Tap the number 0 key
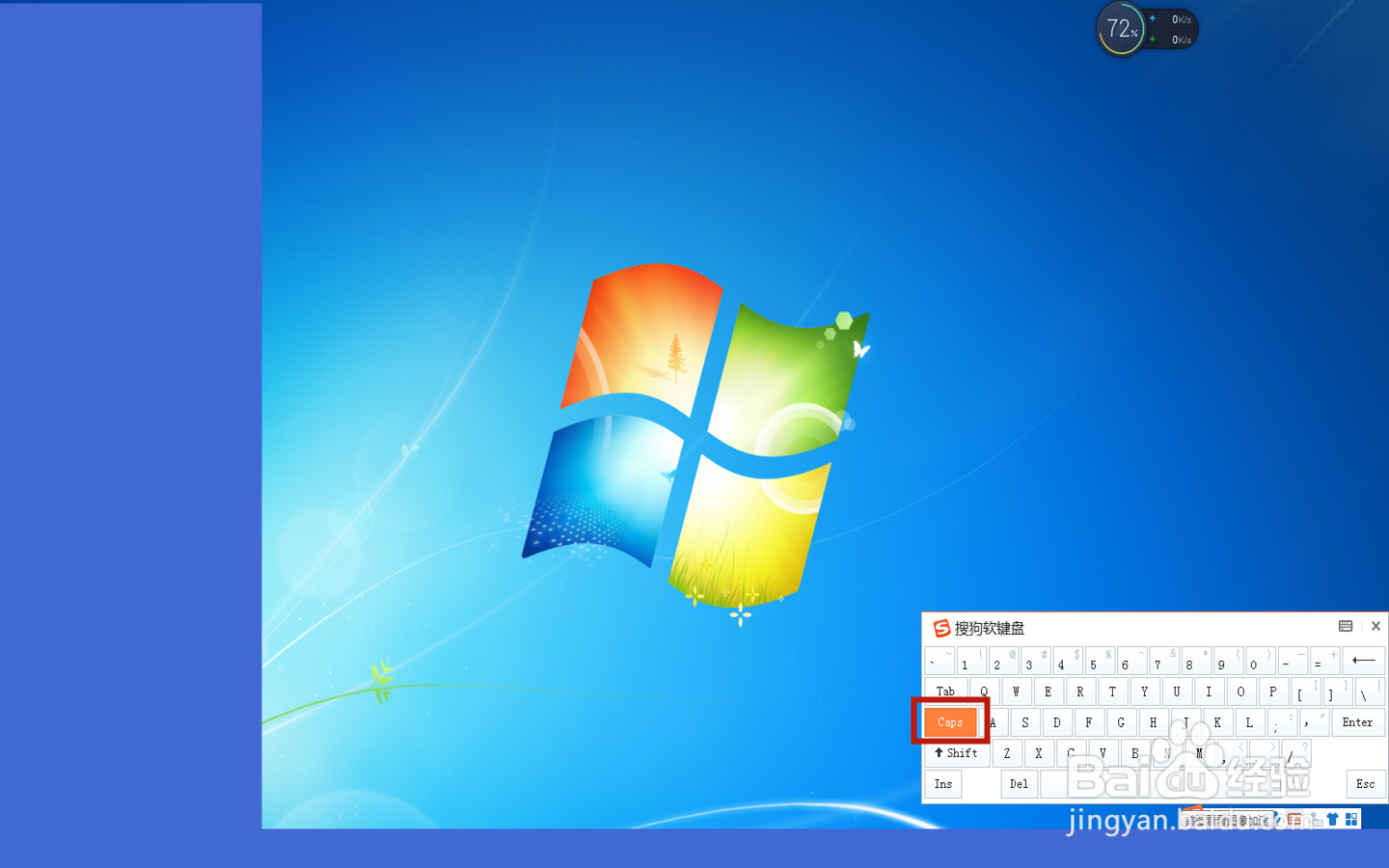 coord(1261,661)
